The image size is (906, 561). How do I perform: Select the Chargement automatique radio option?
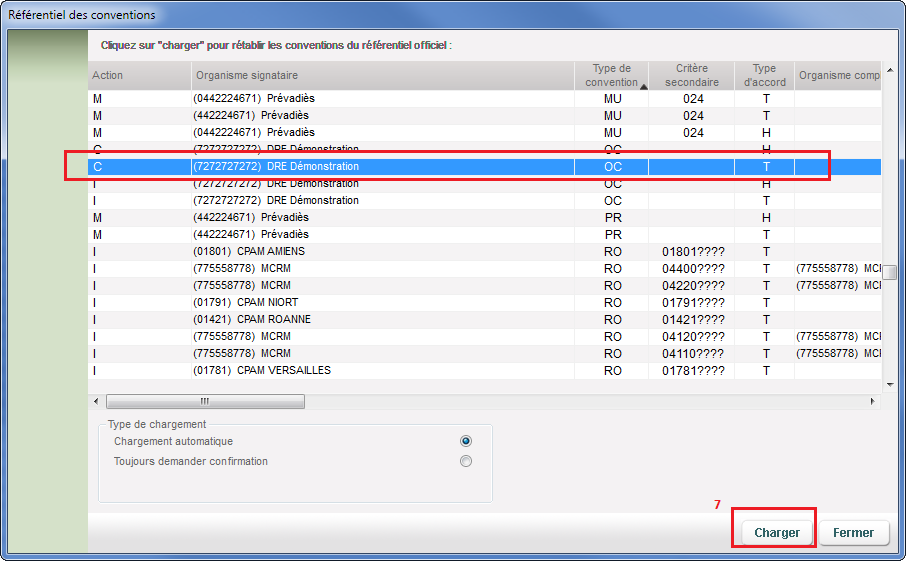[x=465, y=441]
